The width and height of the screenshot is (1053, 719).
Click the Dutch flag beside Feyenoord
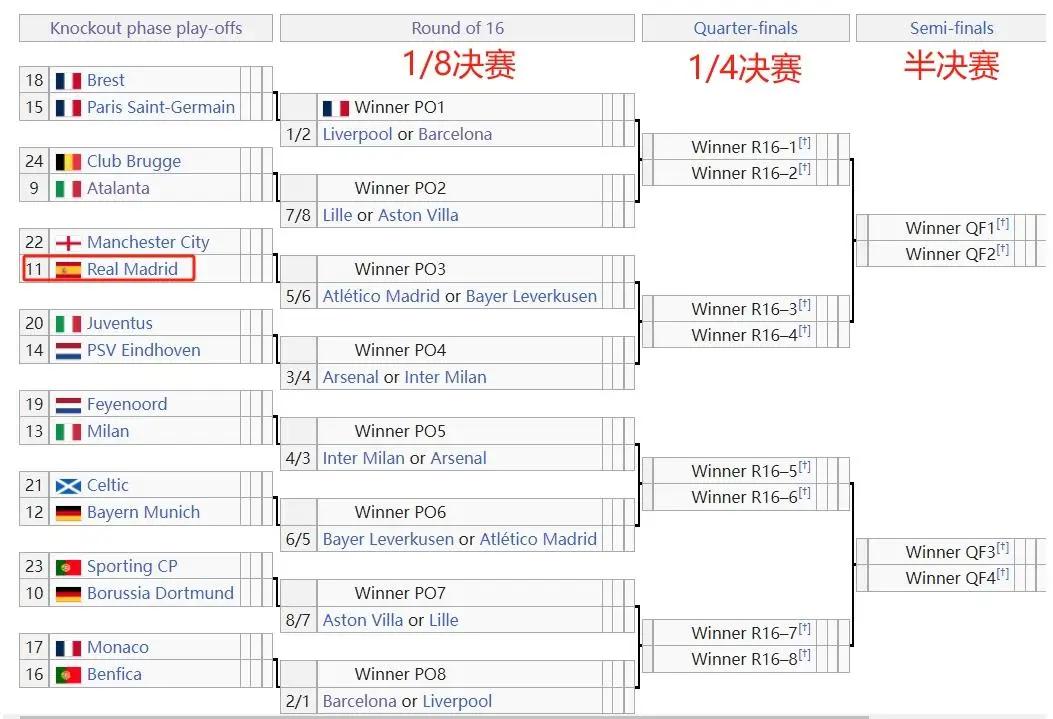[68, 405]
